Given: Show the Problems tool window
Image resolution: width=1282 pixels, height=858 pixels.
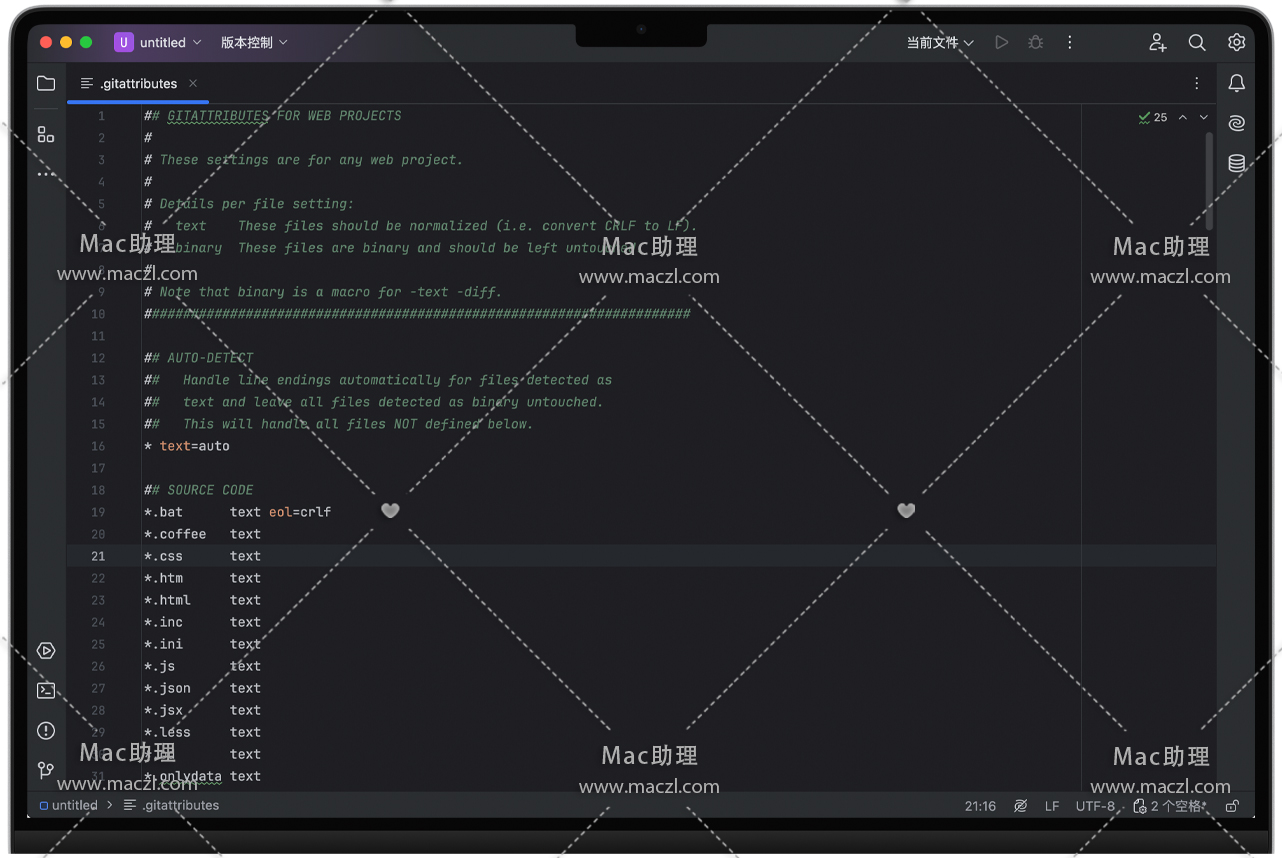Looking at the screenshot, I should [x=46, y=731].
